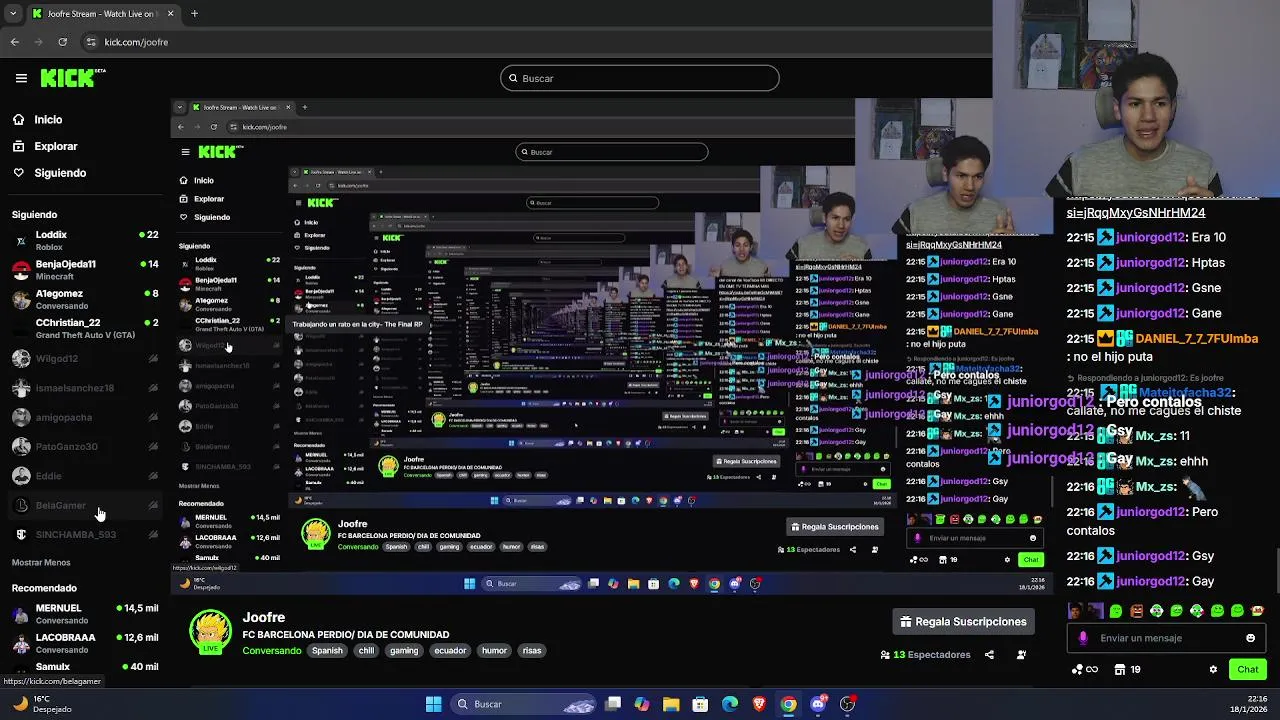
Task: Open the shop icon with 19
Action: pos(1127,670)
